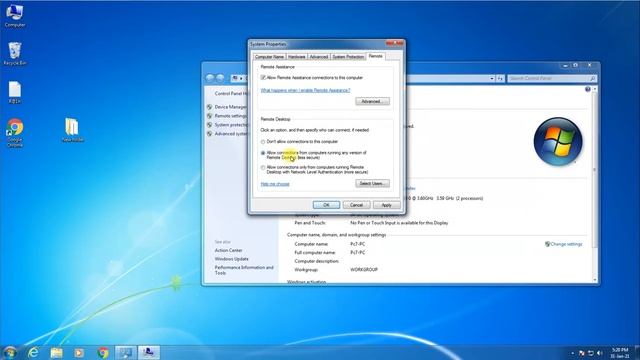
Task: Close the System Properties dialog
Action: click(x=395, y=43)
